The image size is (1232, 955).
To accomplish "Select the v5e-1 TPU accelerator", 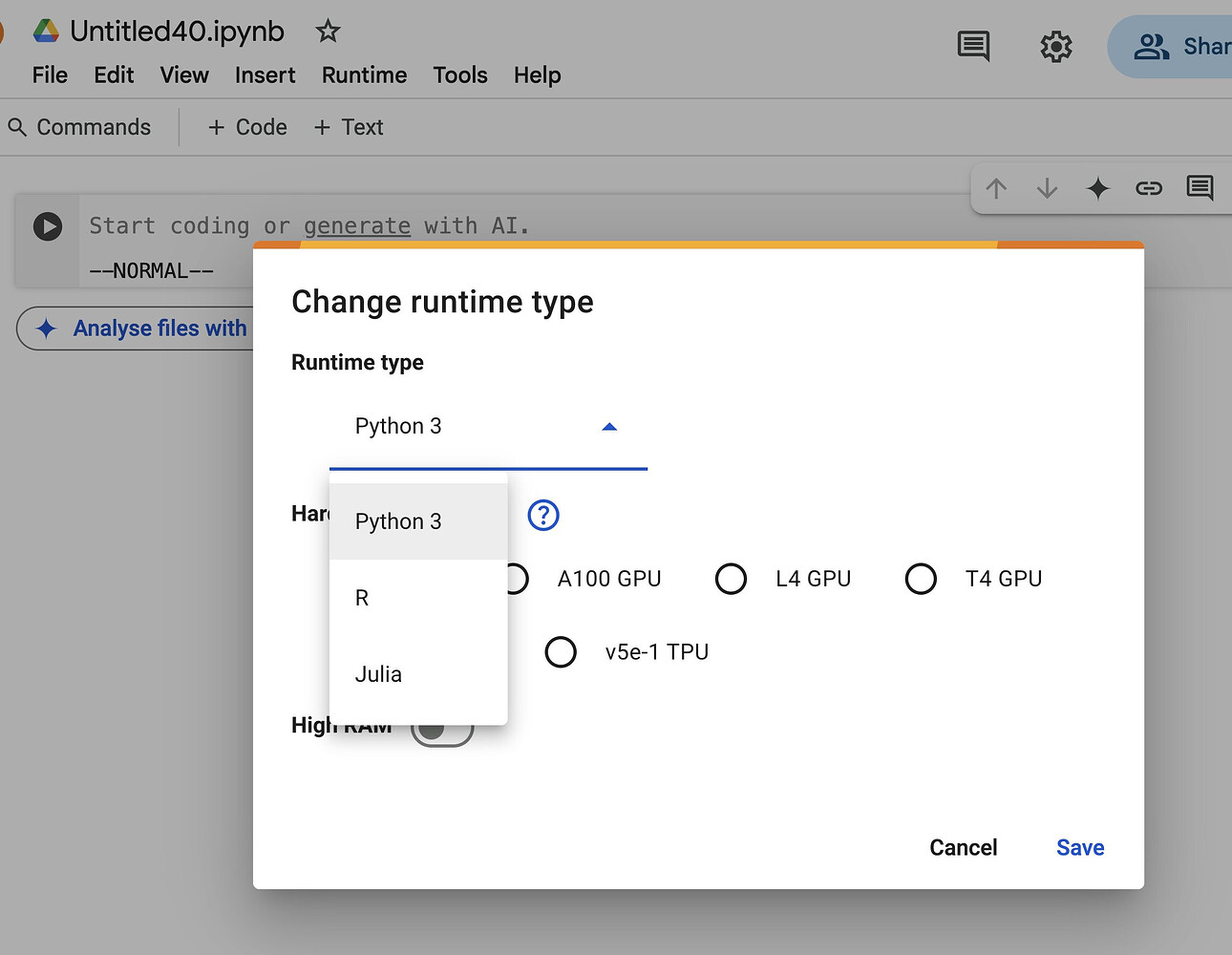I will [561, 651].
